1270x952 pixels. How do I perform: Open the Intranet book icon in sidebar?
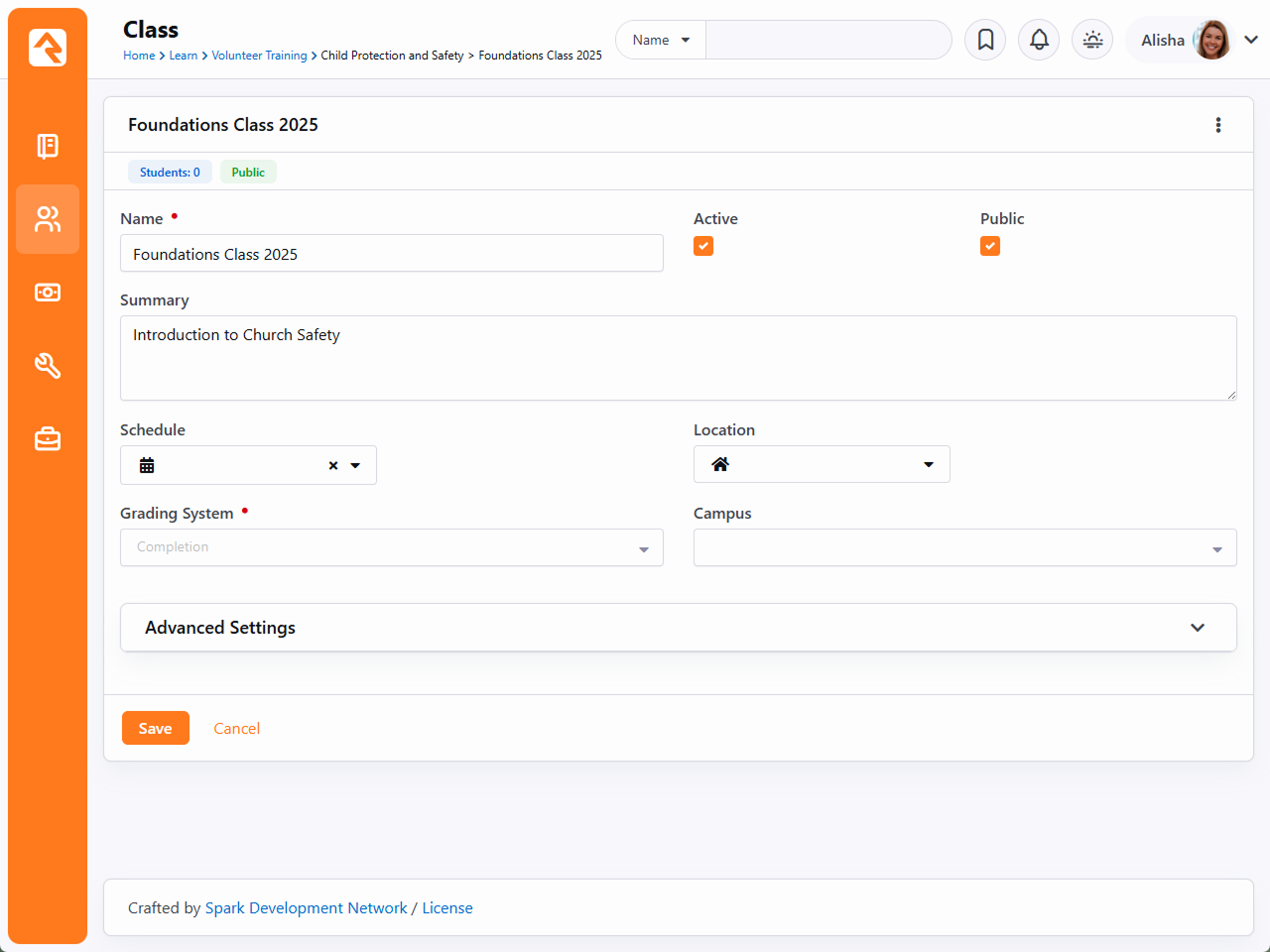click(48, 146)
